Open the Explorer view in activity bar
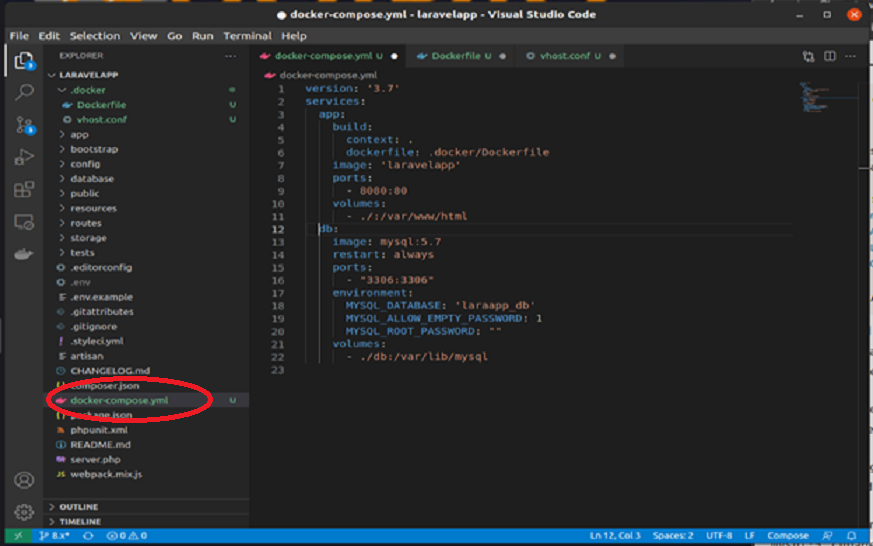The image size is (873, 546). click(x=24, y=60)
